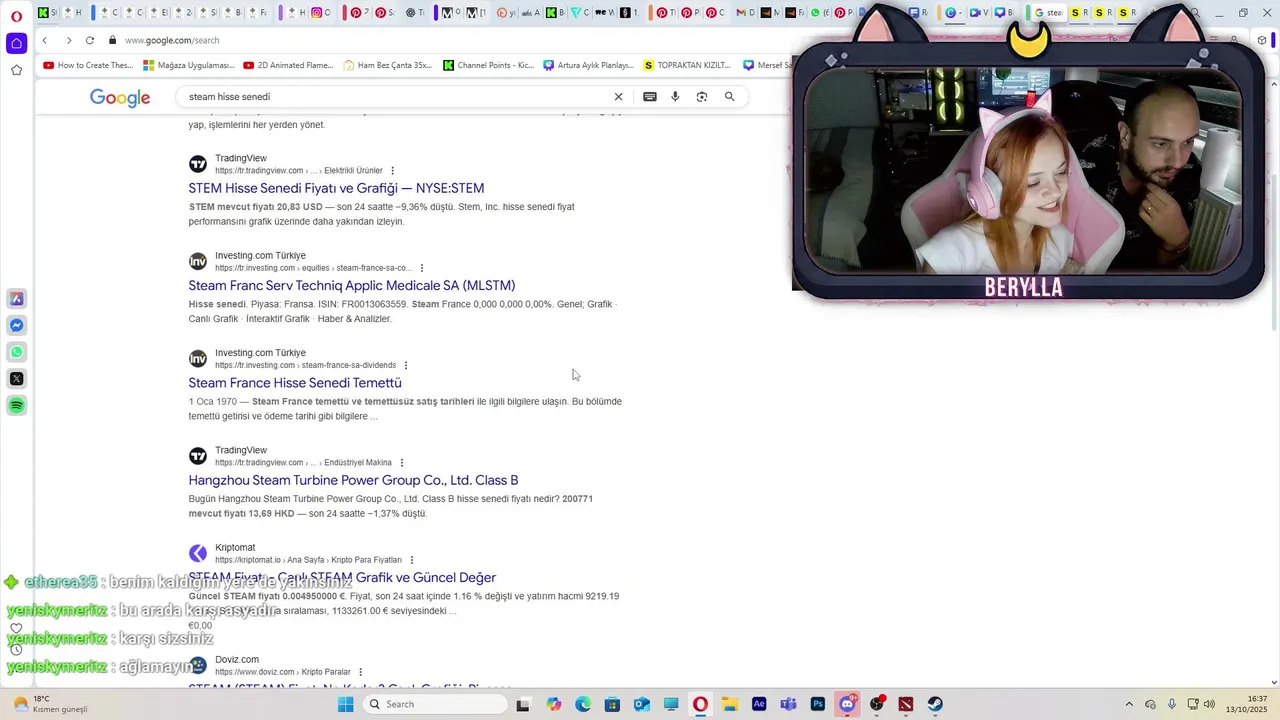Go back to the previous page
The height and width of the screenshot is (720, 1280).
click(x=45, y=40)
